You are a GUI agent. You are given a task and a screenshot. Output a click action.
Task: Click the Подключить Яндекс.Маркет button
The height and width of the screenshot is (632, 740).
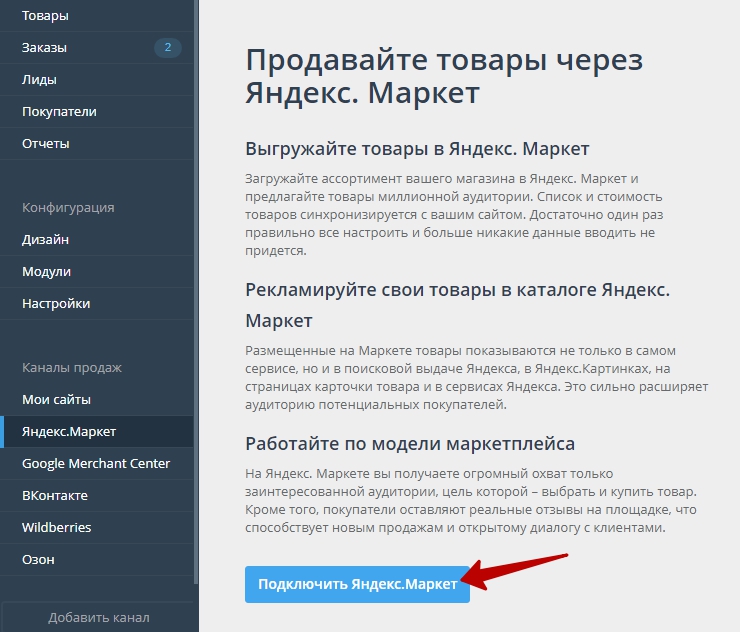tap(357, 584)
